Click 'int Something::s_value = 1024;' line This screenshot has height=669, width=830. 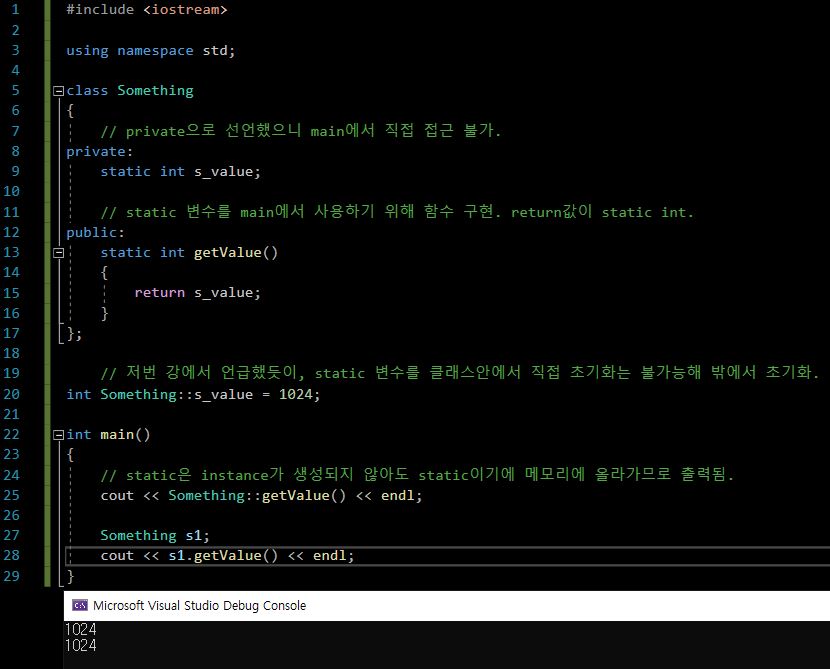click(193, 394)
